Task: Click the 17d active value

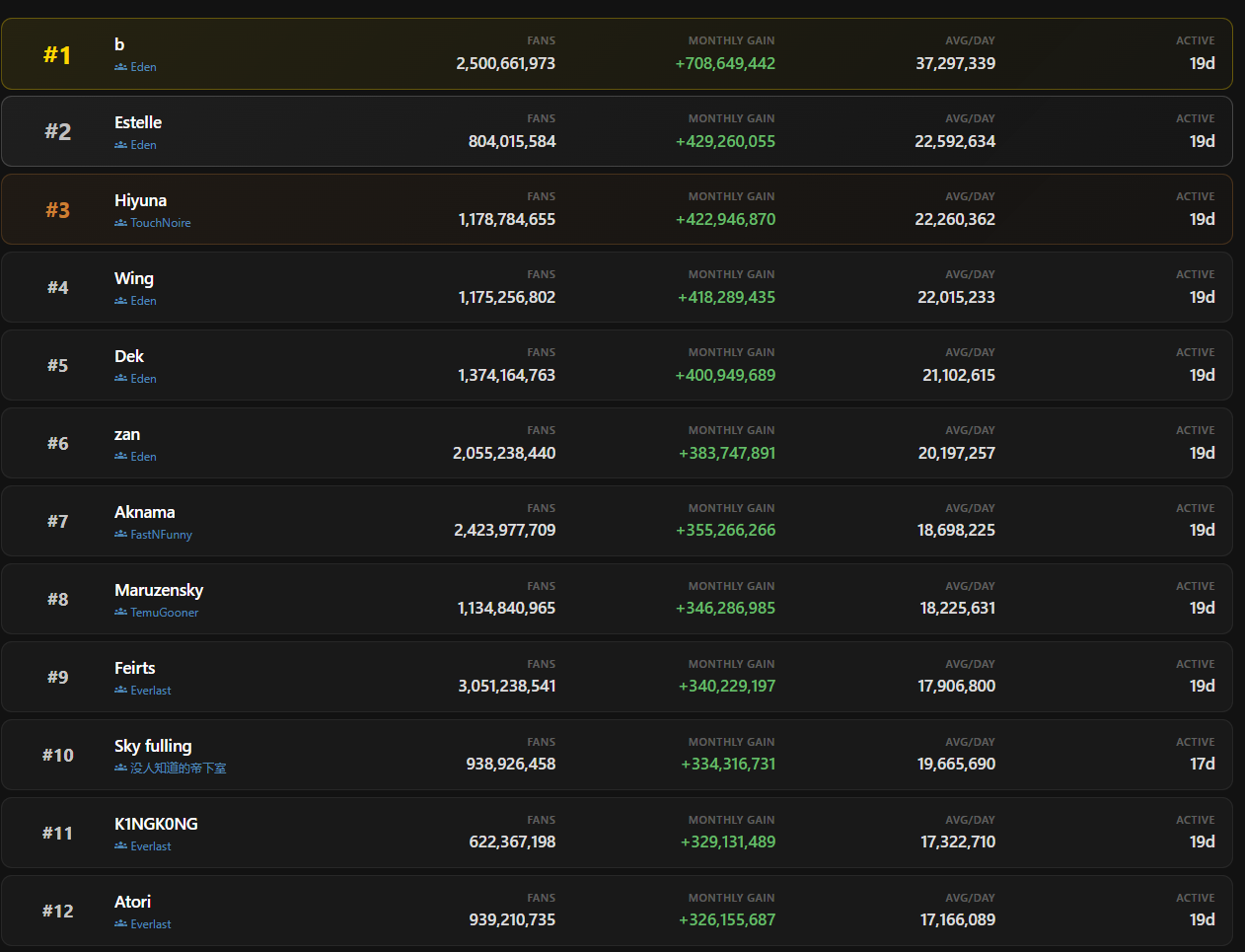Action: (1203, 764)
